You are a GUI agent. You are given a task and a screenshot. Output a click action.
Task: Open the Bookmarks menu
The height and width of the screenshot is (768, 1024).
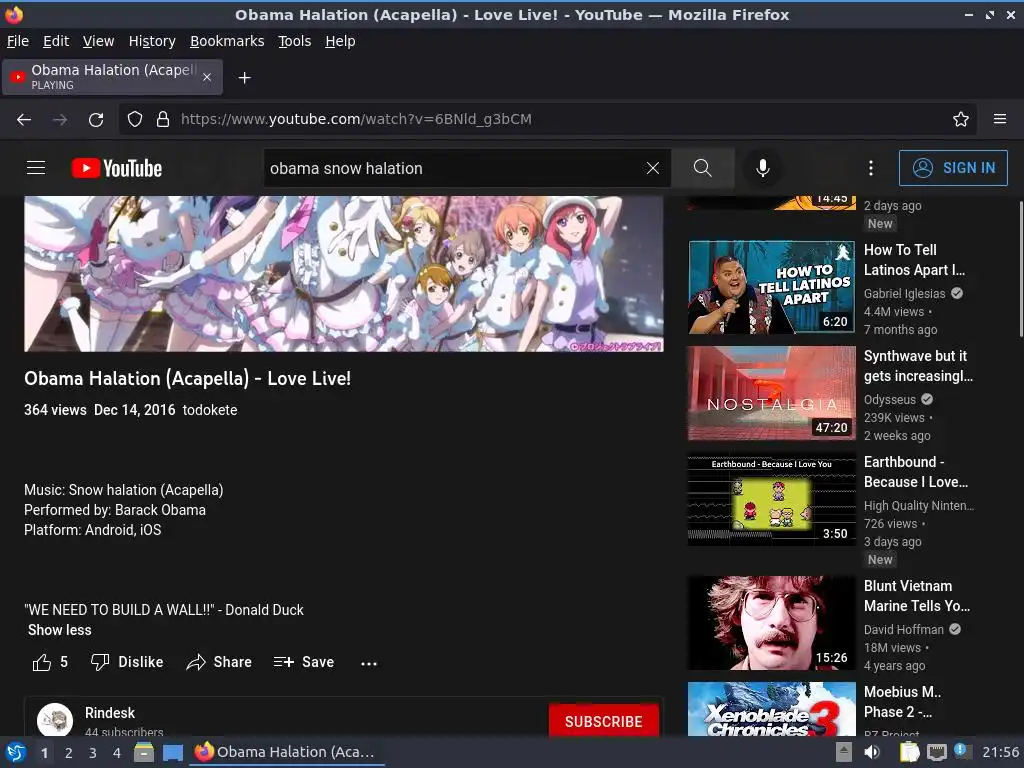[x=227, y=41]
